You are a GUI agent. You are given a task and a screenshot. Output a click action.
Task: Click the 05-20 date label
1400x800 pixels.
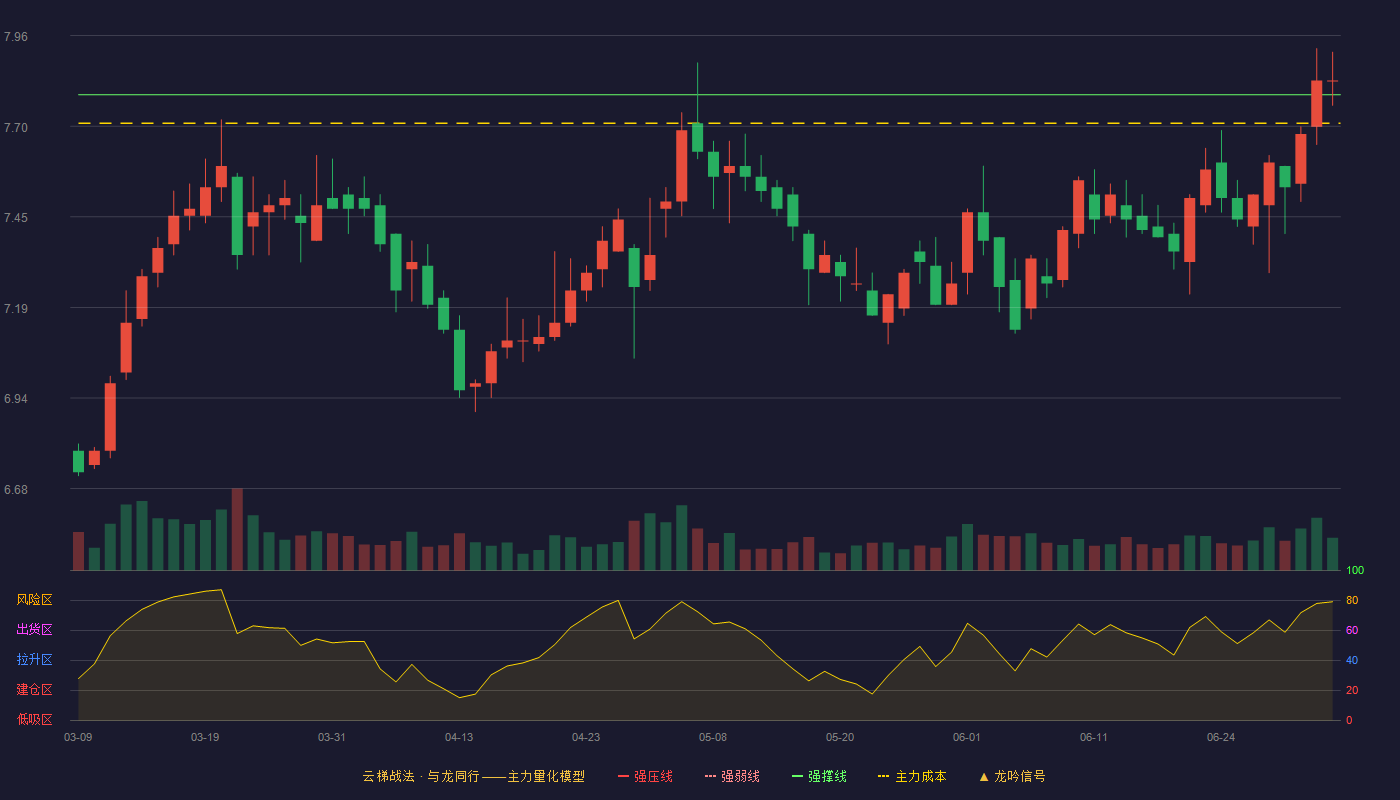tap(840, 737)
